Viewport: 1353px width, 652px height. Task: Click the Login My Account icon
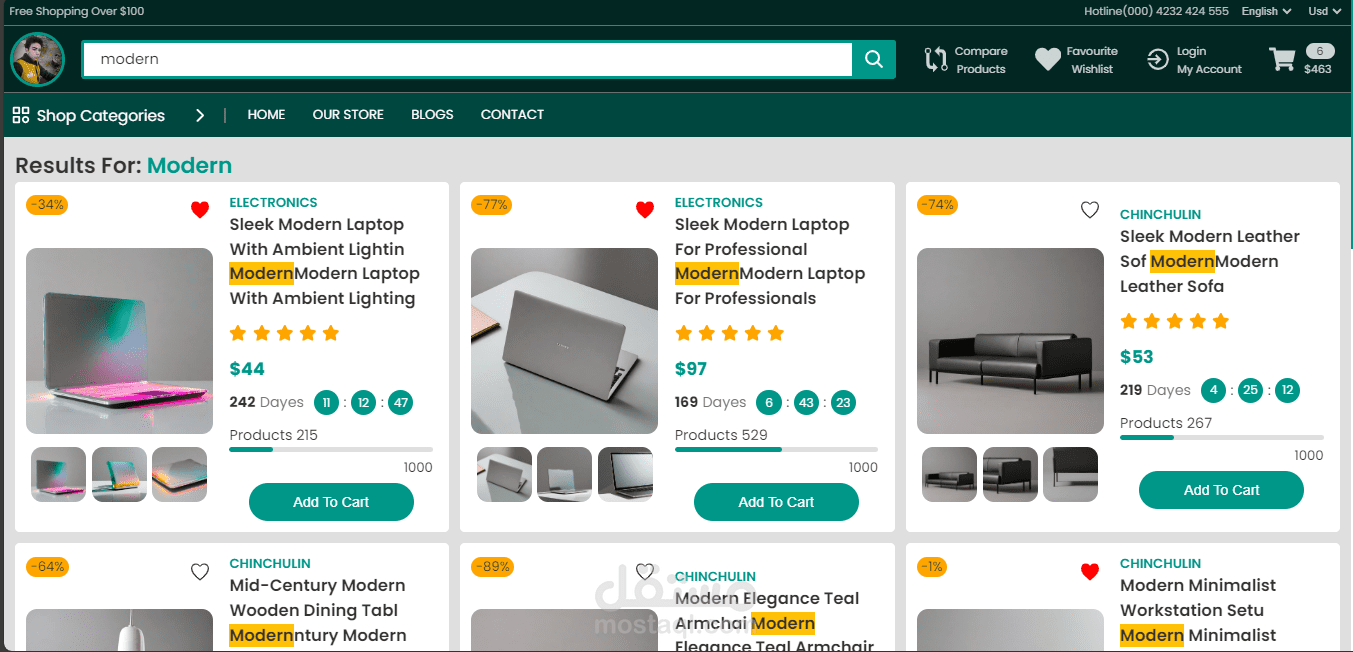(1158, 59)
